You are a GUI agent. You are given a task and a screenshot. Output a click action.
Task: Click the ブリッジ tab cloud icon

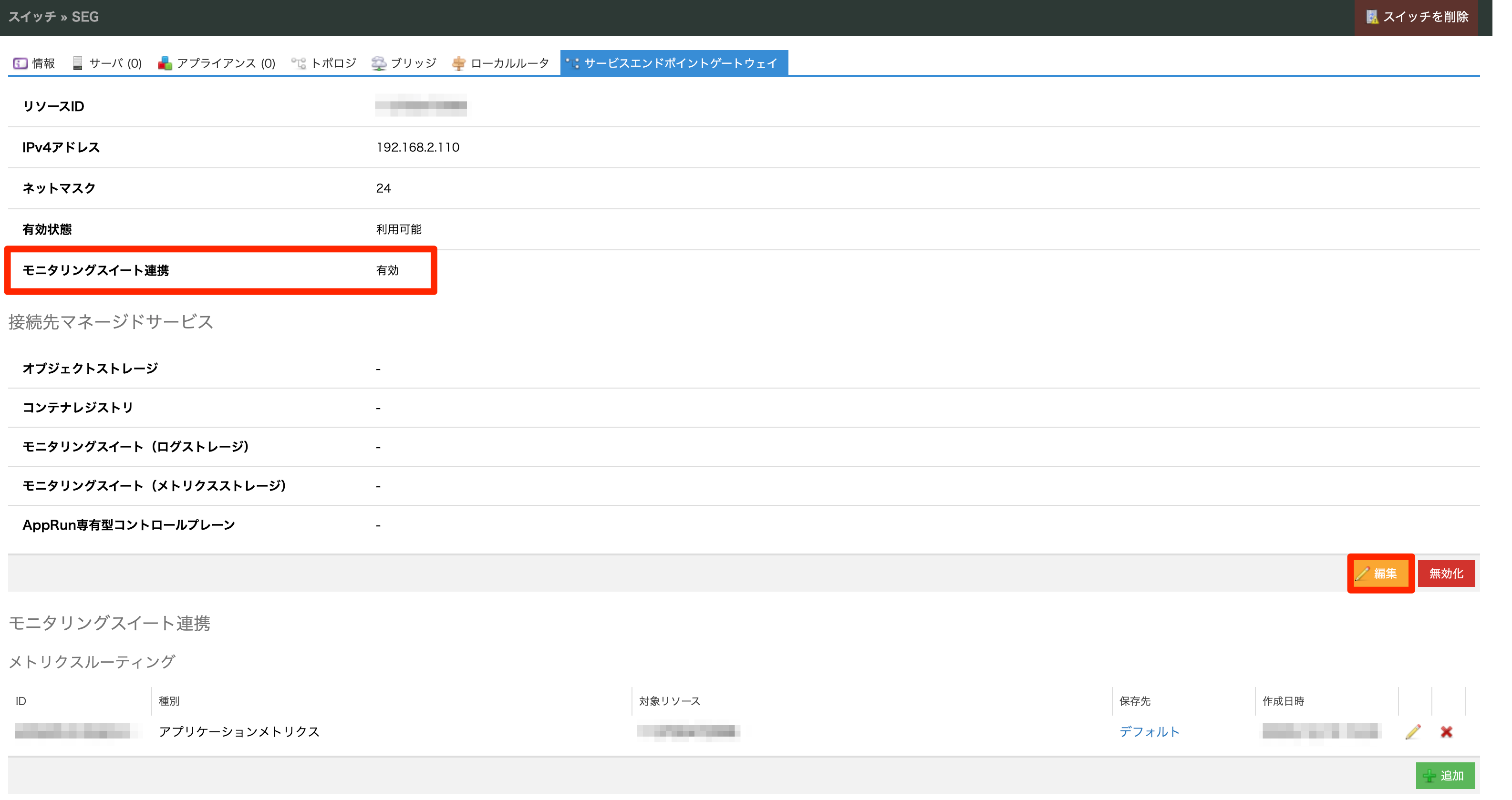379,63
